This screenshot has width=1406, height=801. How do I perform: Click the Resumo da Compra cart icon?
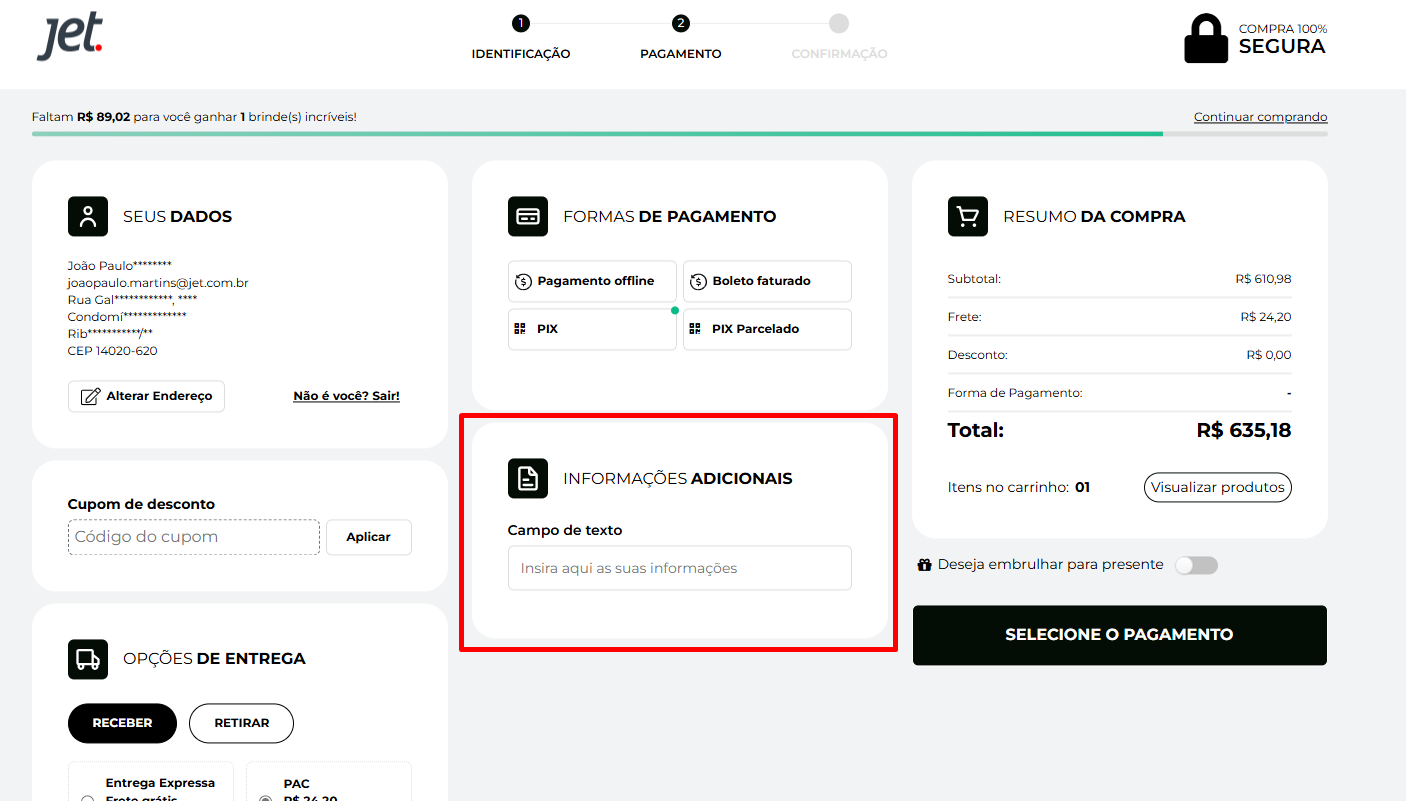pos(968,216)
